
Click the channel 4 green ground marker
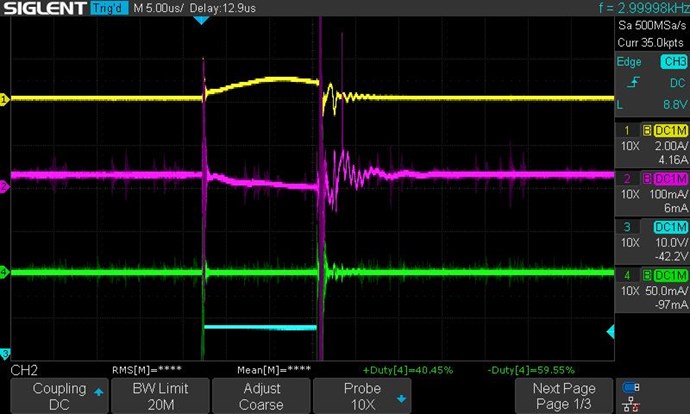pos(4,272)
